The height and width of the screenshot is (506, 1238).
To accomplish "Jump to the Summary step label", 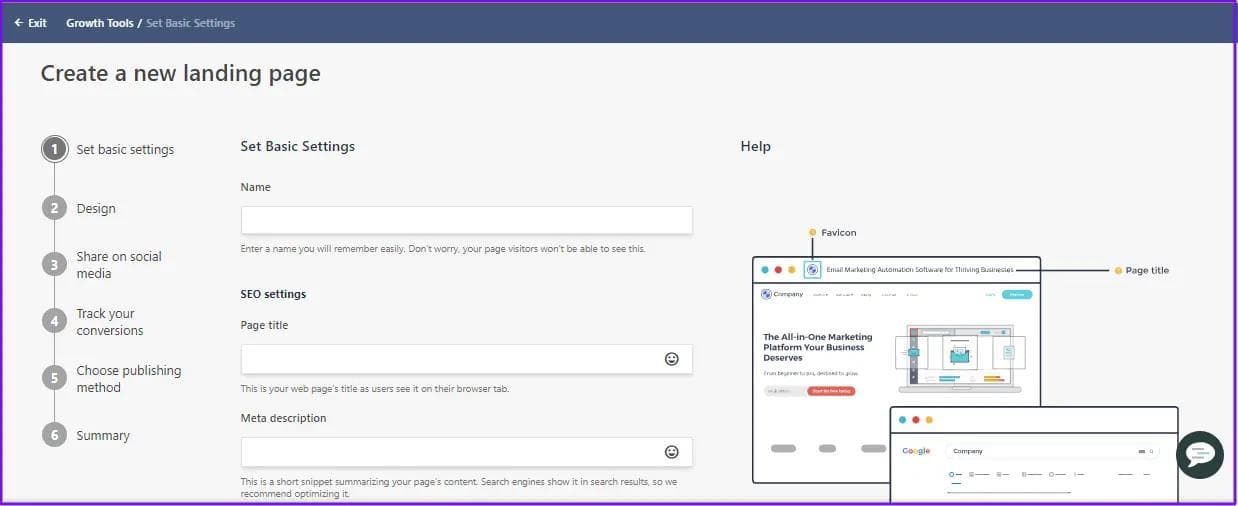I will [x=103, y=436].
